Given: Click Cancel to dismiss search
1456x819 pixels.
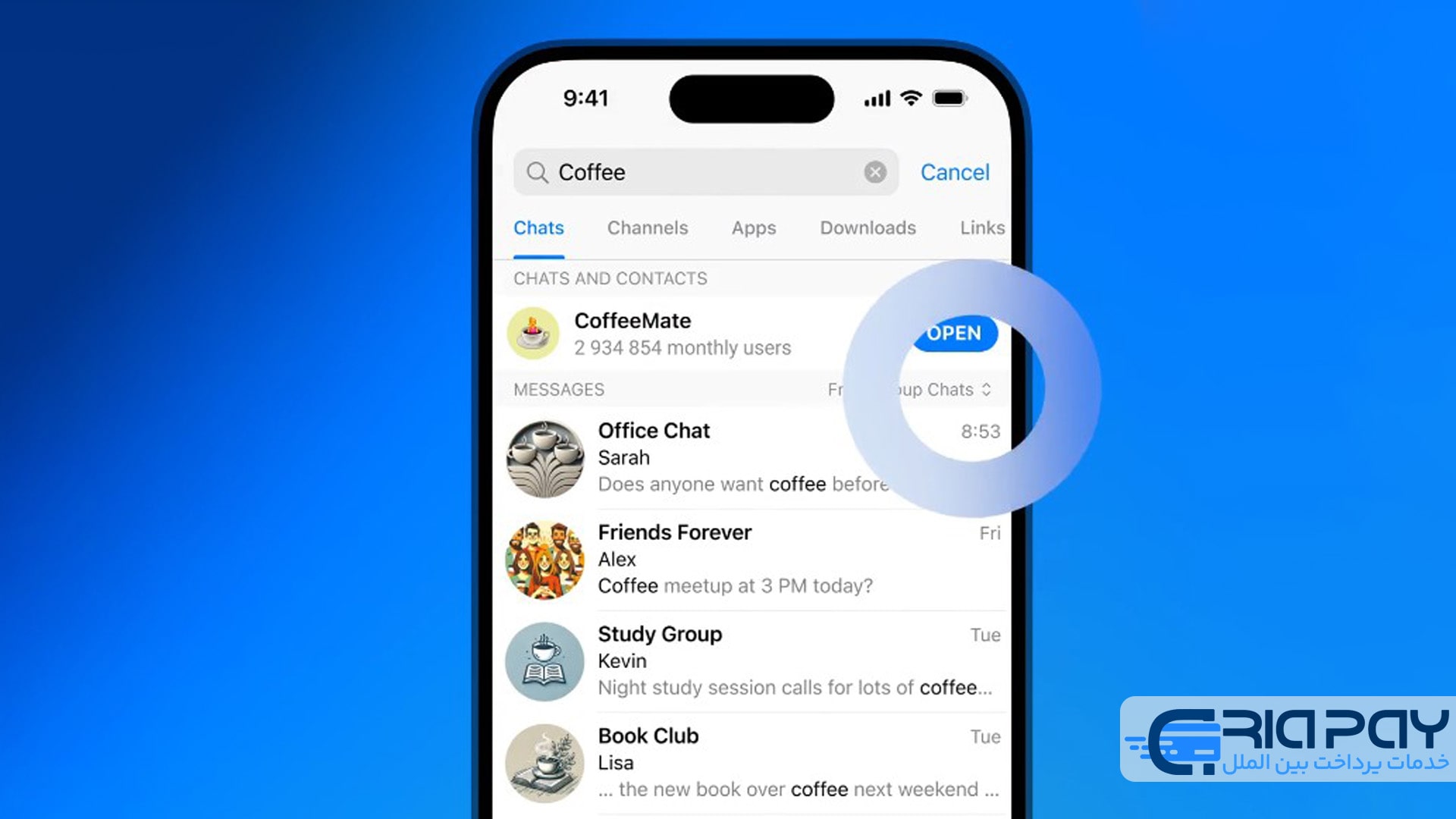Looking at the screenshot, I should 954,172.
